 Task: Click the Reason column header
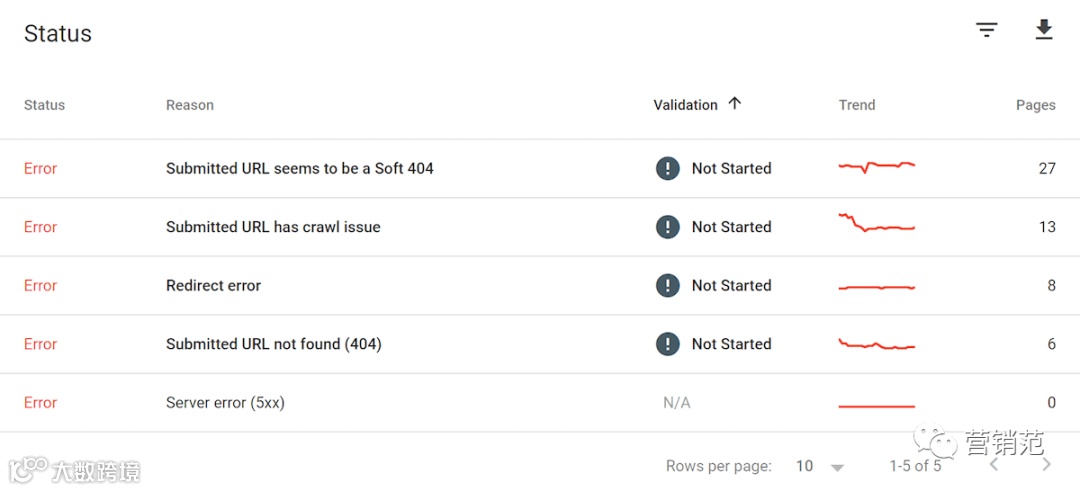pos(189,105)
